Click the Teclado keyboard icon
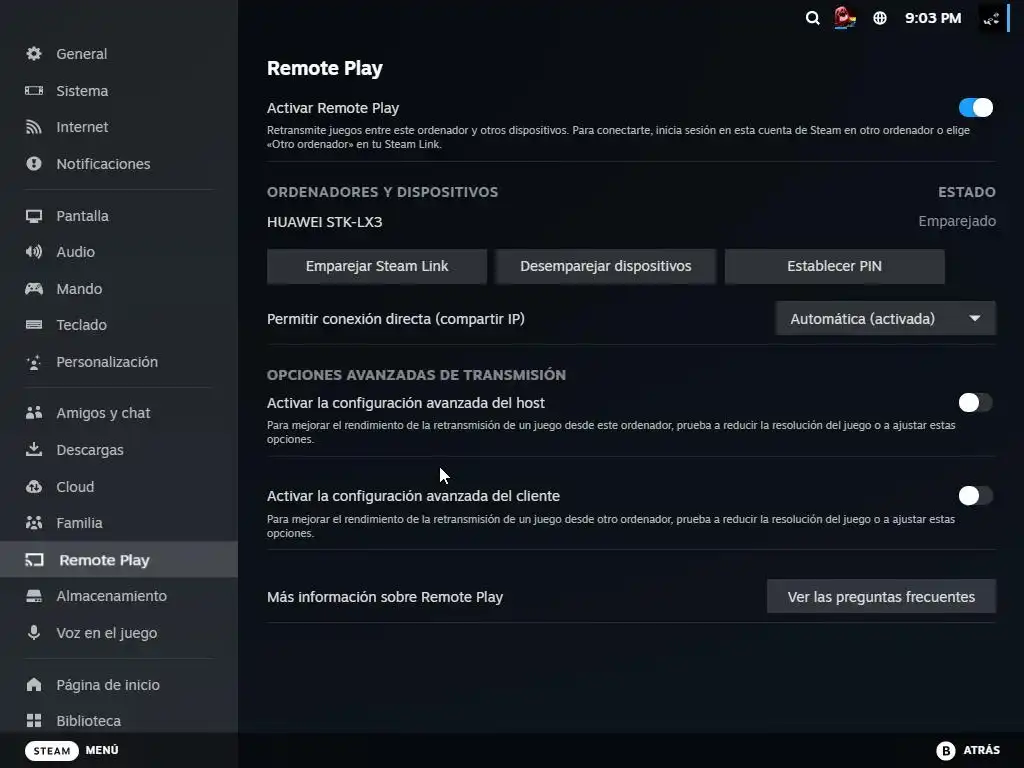Screen dimensions: 1024x768 click(34, 325)
